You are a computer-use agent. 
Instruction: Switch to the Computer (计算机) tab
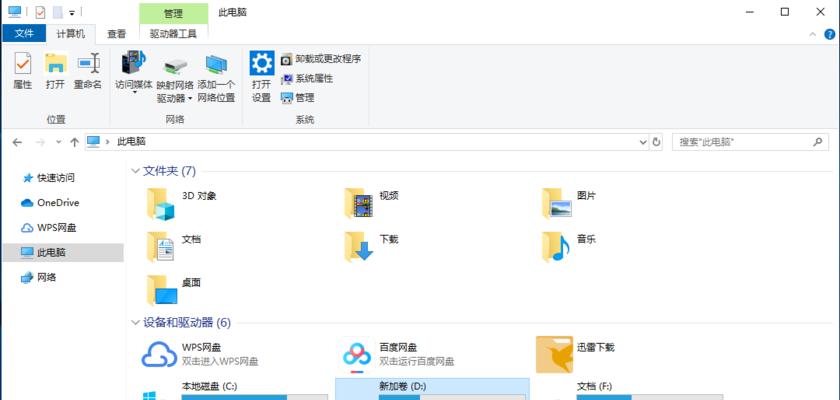point(71,34)
